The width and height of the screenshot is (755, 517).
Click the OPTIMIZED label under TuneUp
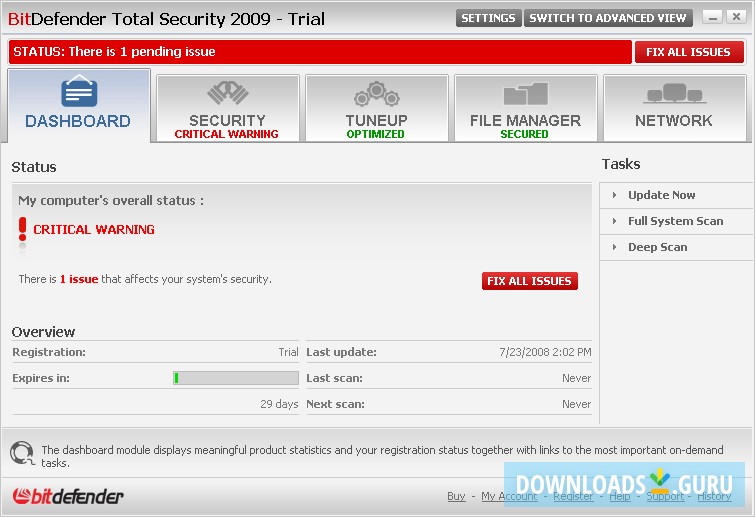[376, 134]
